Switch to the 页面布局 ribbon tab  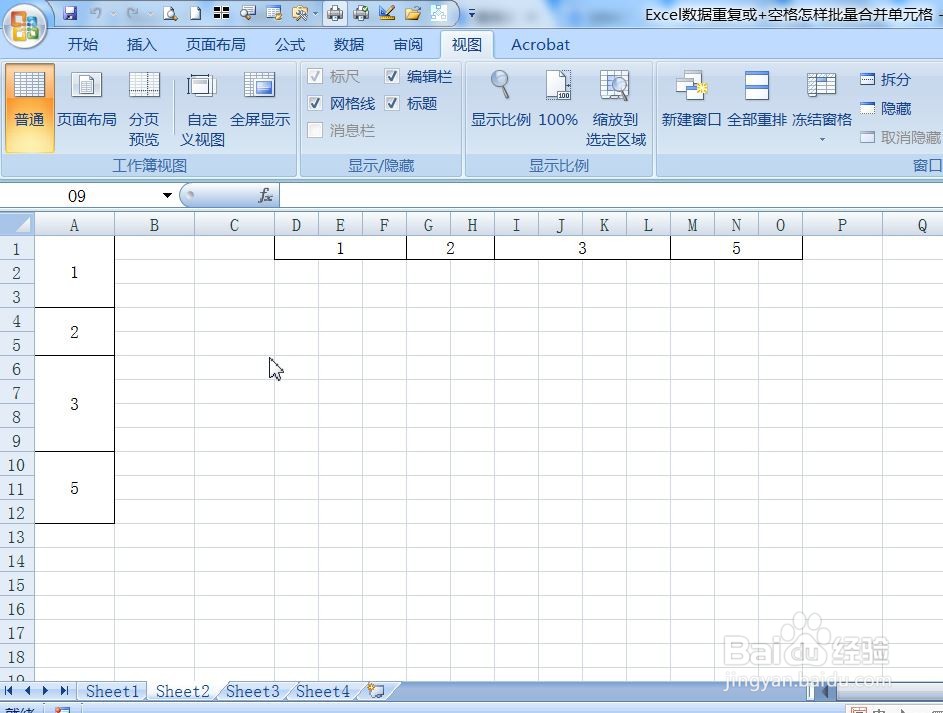click(x=216, y=44)
